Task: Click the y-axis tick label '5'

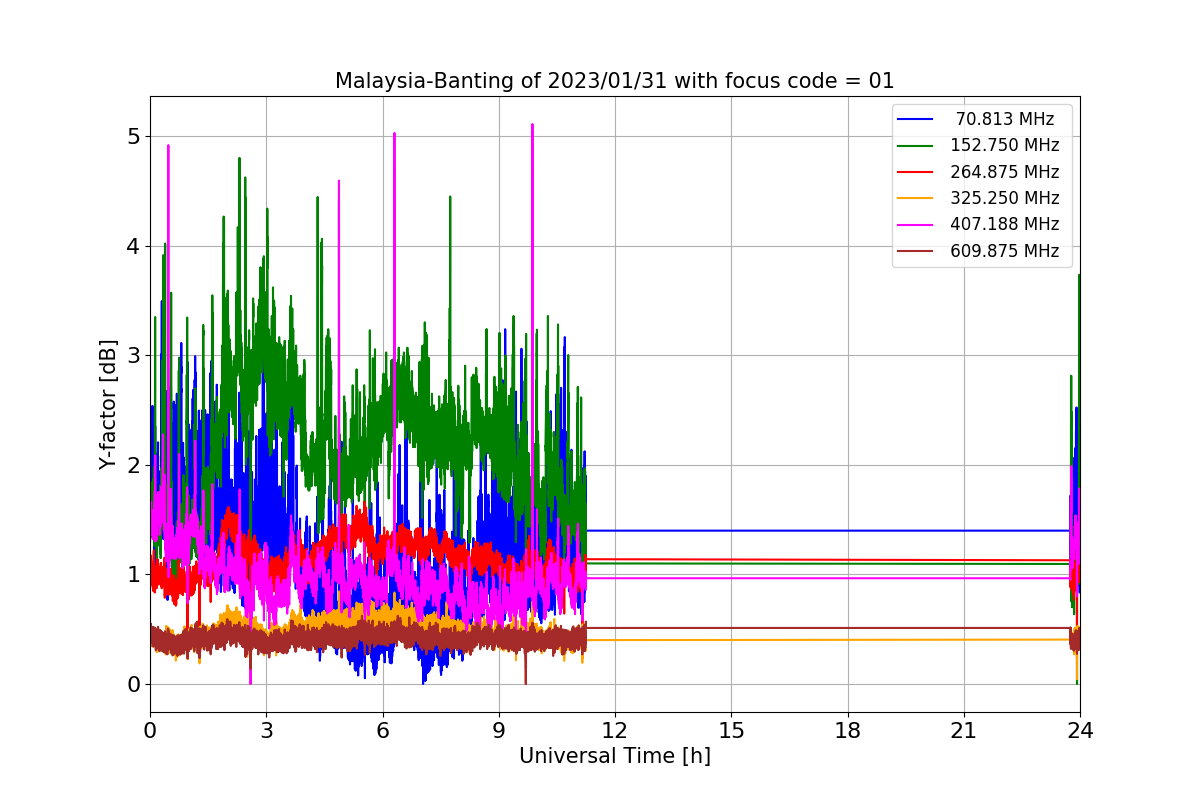Action: tap(133, 136)
